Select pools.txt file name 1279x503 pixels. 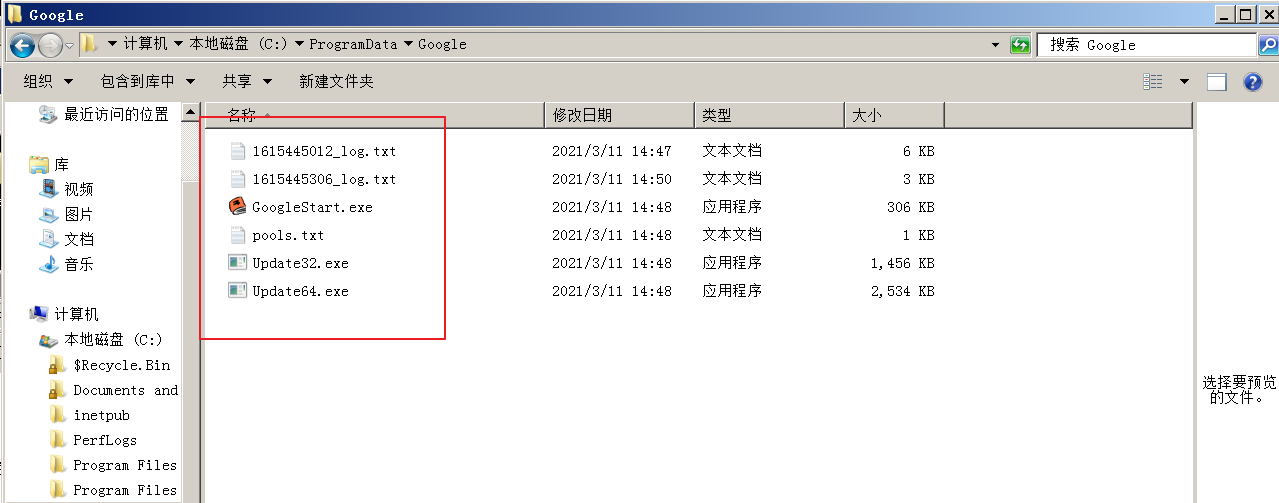click(288, 235)
